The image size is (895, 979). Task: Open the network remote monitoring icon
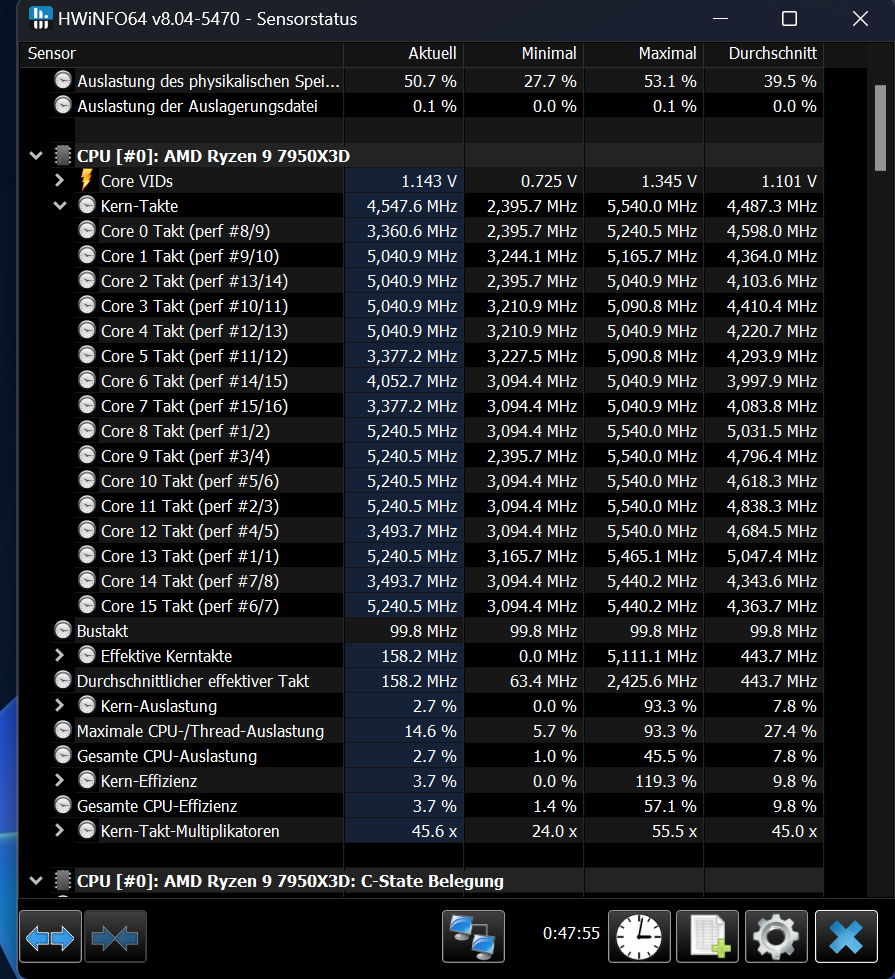click(x=473, y=937)
